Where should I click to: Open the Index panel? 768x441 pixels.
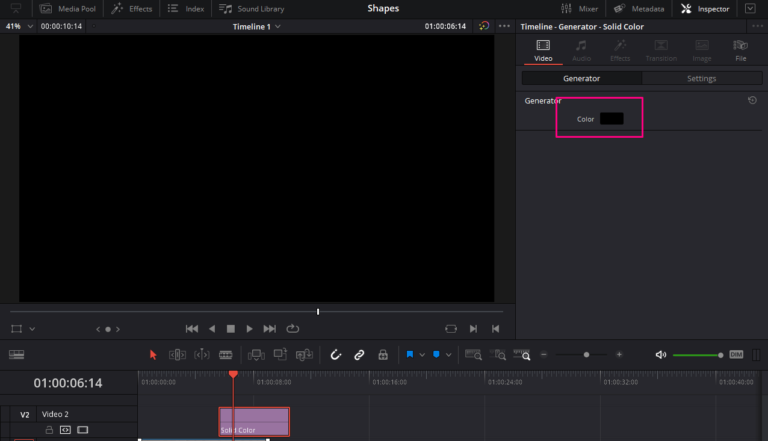coord(186,9)
